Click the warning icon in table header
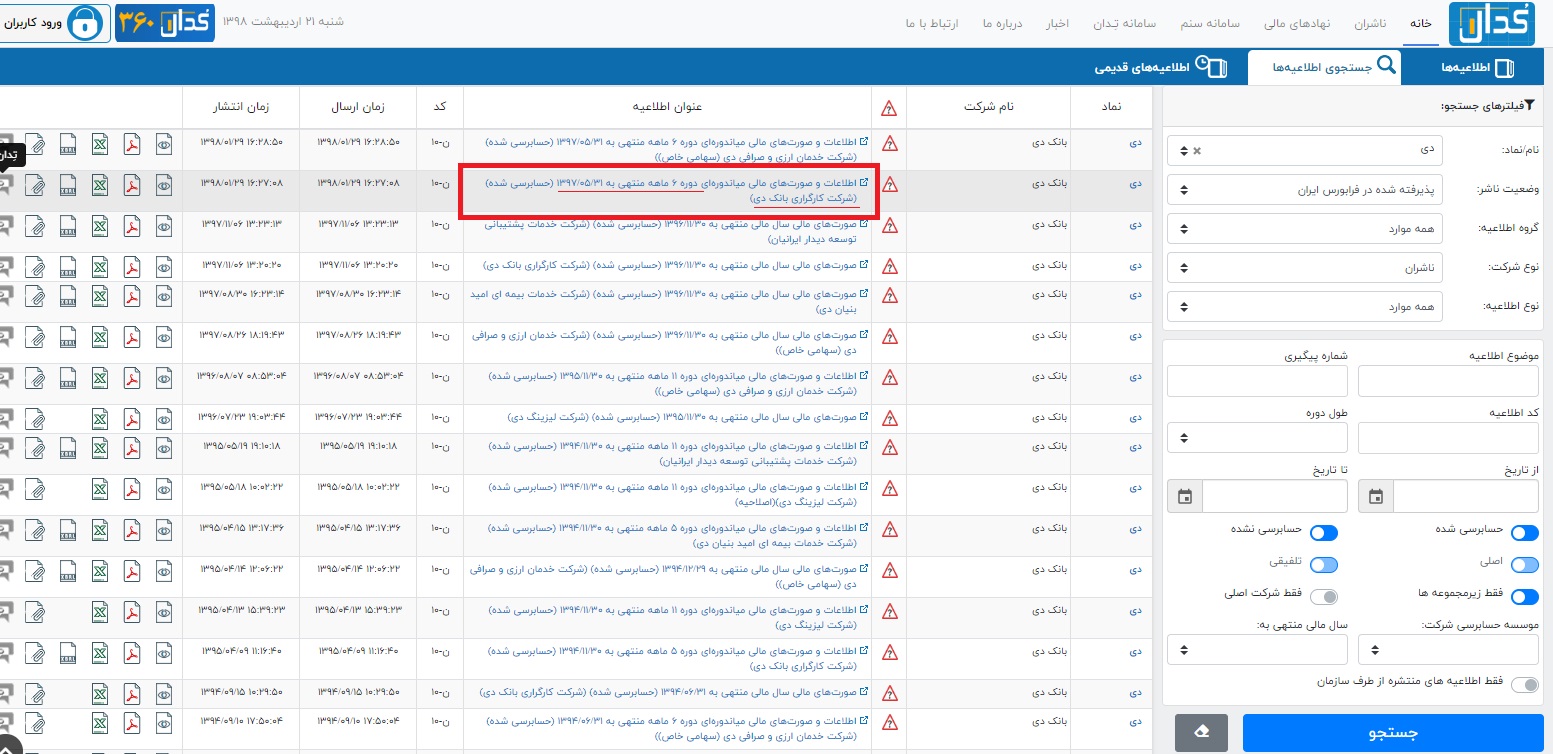The height and width of the screenshot is (754, 1553). [889, 108]
